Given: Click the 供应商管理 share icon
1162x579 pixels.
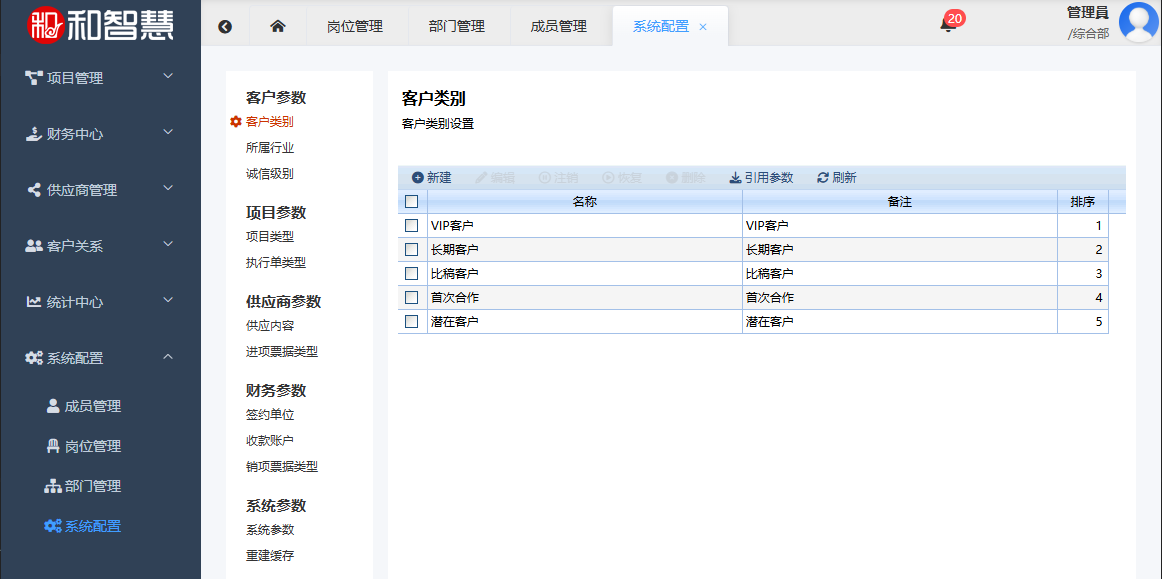Looking at the screenshot, I should [x=34, y=190].
